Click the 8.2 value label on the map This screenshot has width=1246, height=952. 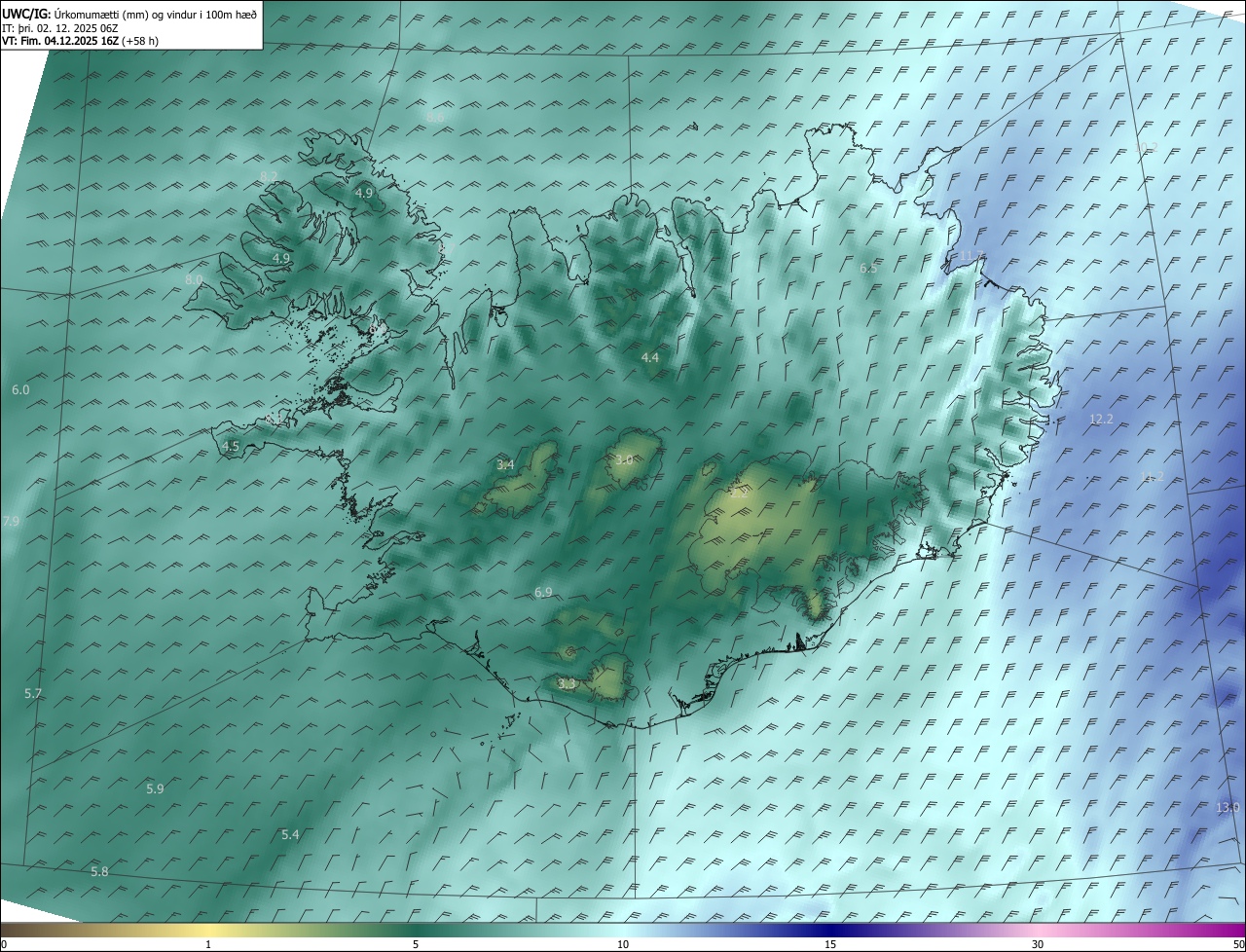(x=269, y=175)
